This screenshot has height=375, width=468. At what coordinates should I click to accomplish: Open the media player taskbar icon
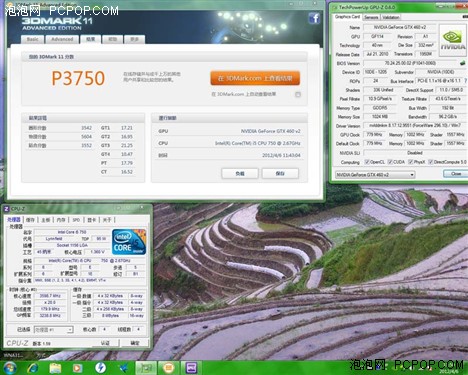[77, 368]
